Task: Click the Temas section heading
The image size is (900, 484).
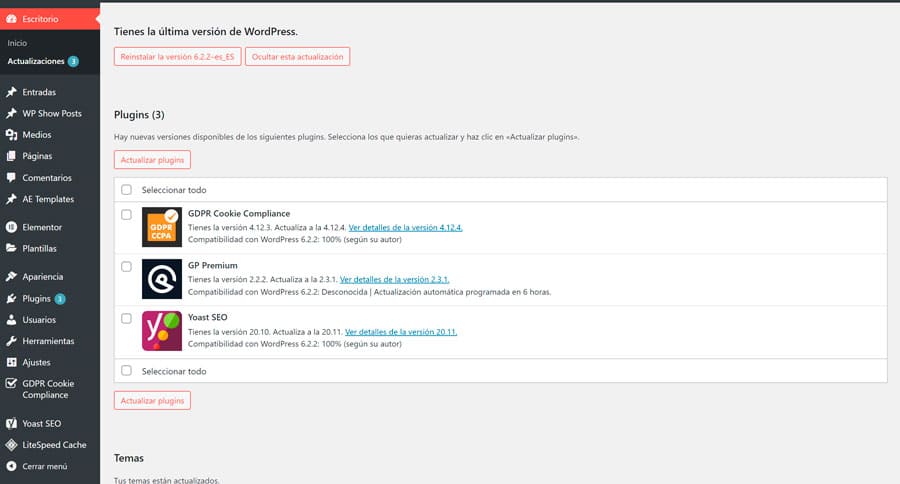Action: click(129, 458)
